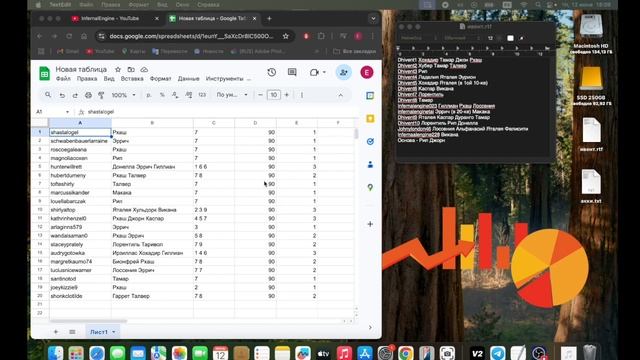Viewport: 640px width, 360px height.
Task: Select column B header
Action: point(152,122)
